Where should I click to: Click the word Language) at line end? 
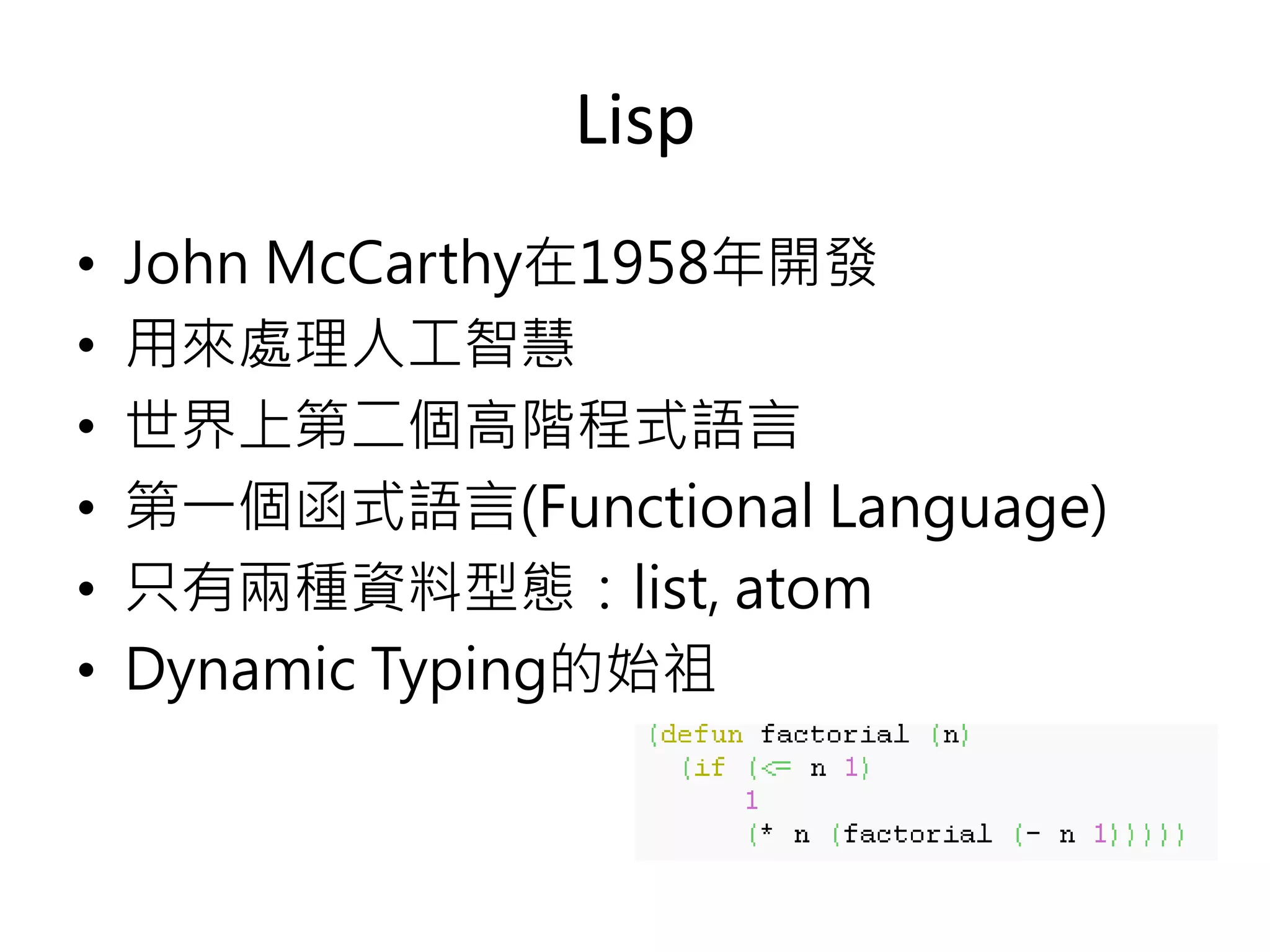tap(967, 508)
